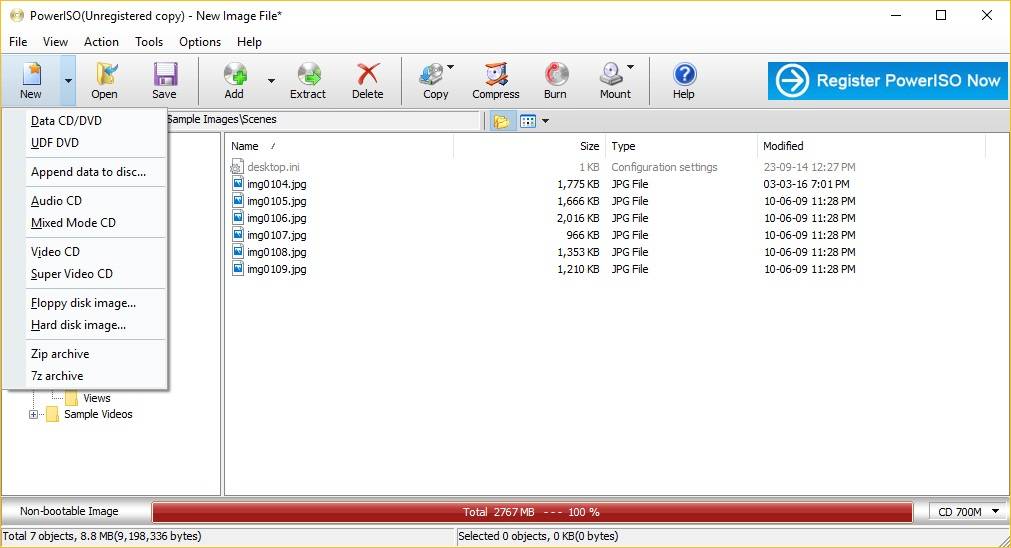
Task: Open the Help toolbar icon
Action: click(x=684, y=74)
